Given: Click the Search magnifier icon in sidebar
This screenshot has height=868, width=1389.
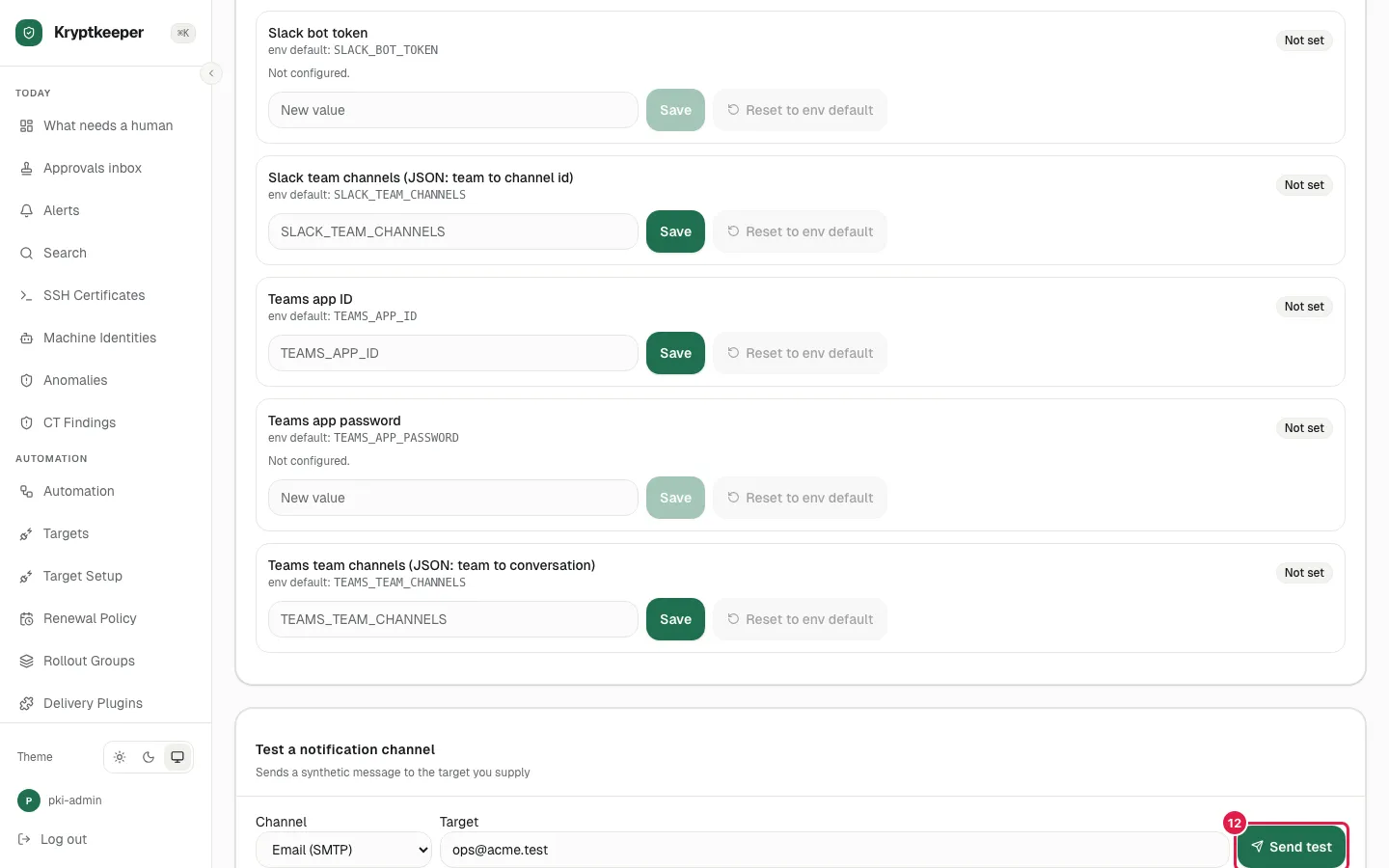Looking at the screenshot, I should (26, 253).
